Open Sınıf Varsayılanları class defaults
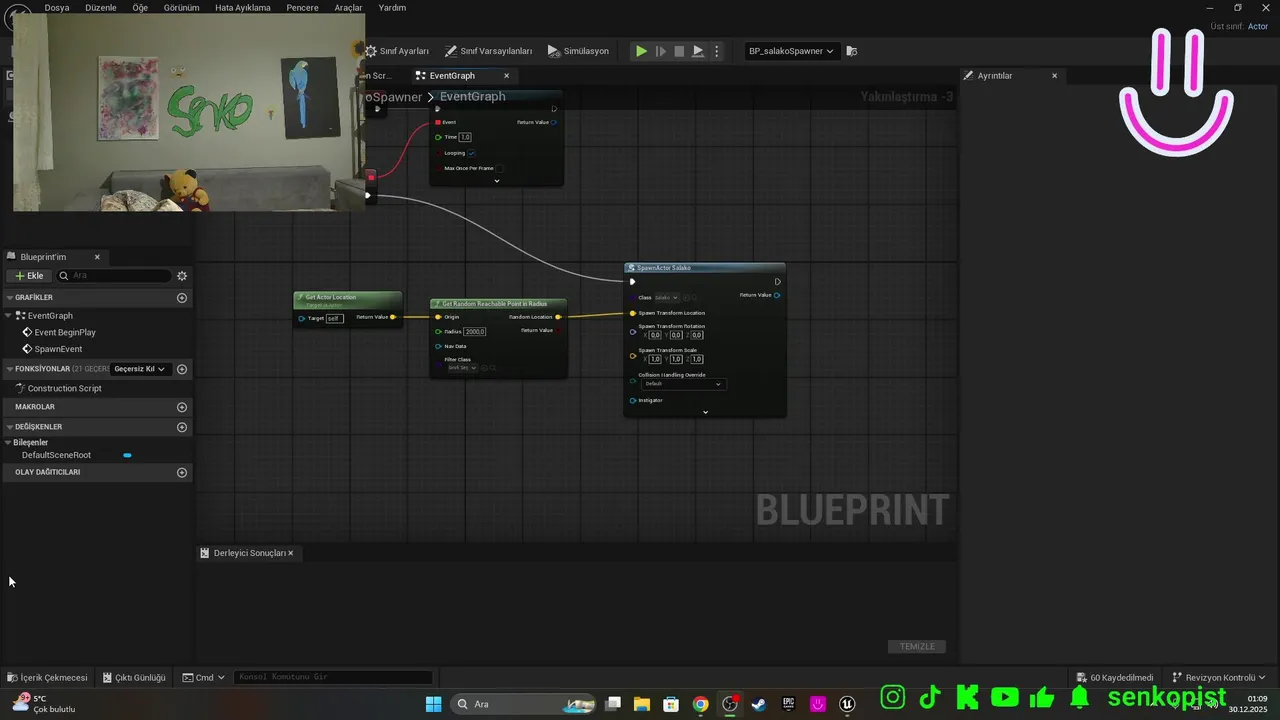 (488, 51)
